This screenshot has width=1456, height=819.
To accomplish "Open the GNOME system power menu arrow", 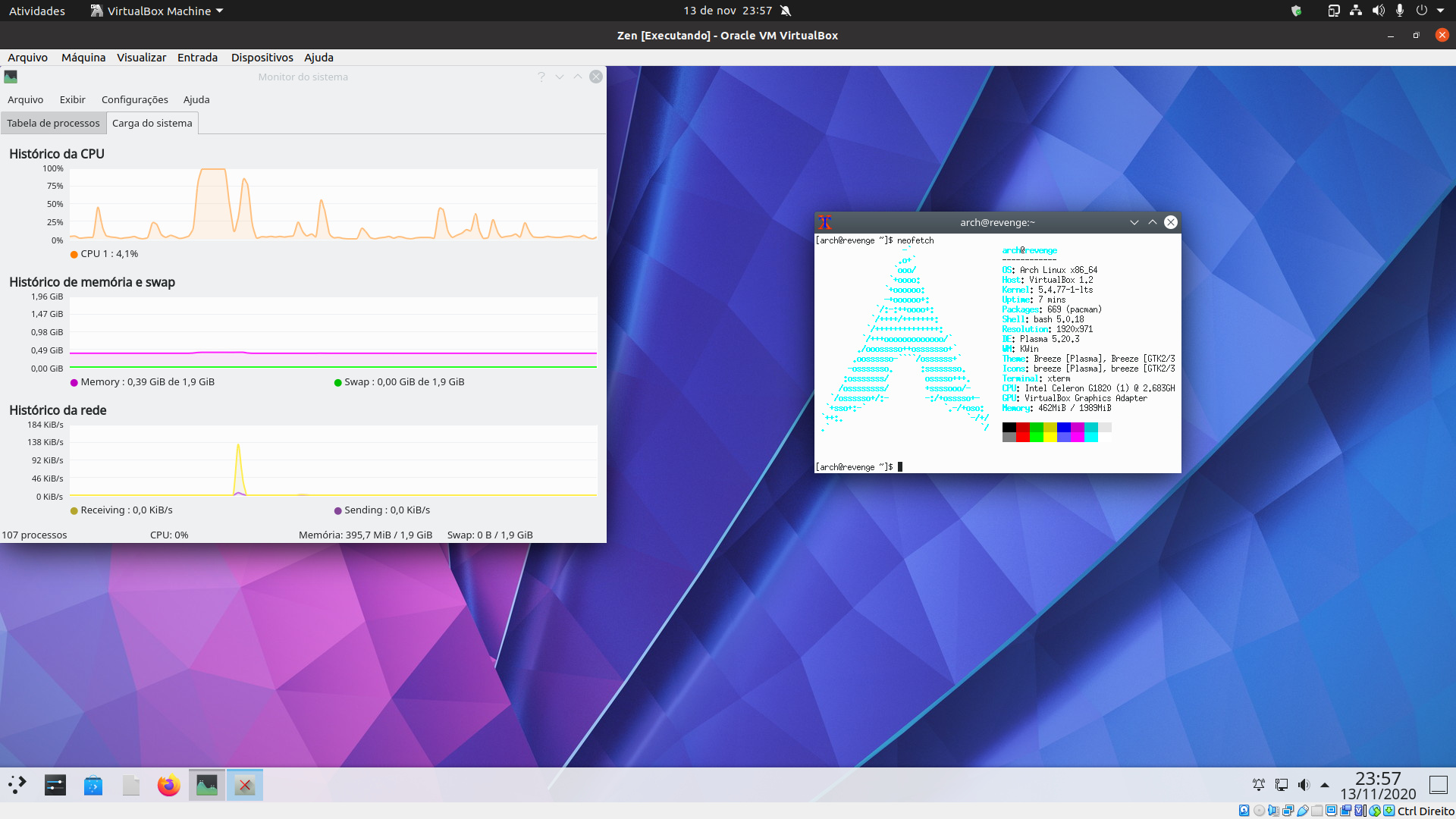I will click(1440, 11).
